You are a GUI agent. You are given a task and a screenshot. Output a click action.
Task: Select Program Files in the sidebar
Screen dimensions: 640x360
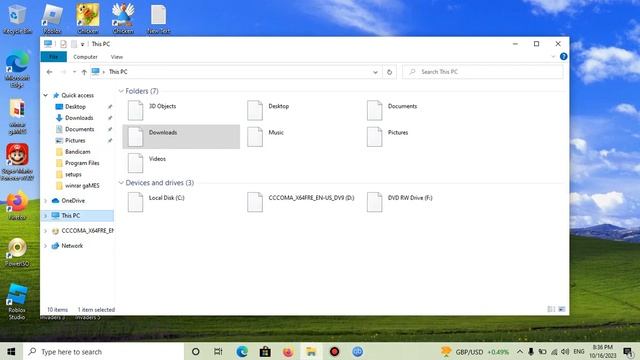click(x=82, y=163)
